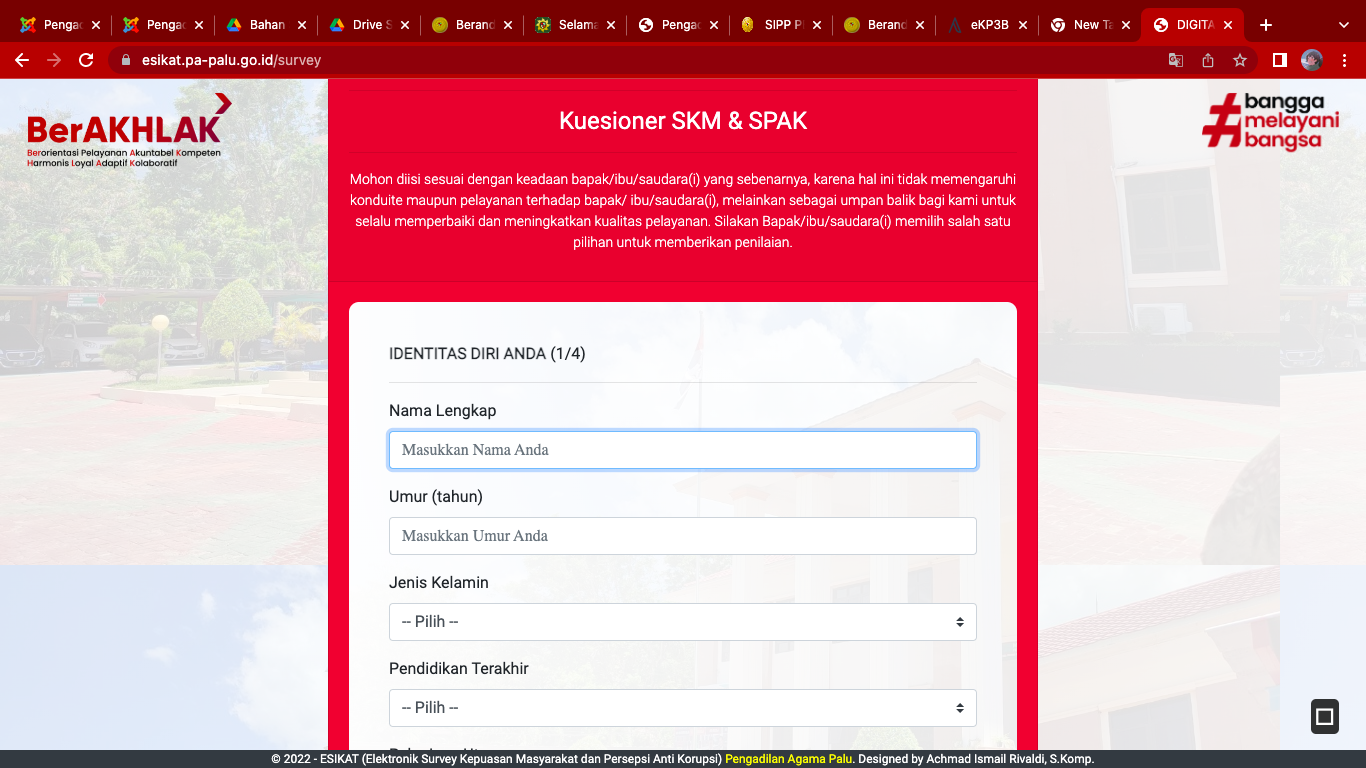Bookmark page with star icon
The height and width of the screenshot is (768, 1366).
point(1240,60)
